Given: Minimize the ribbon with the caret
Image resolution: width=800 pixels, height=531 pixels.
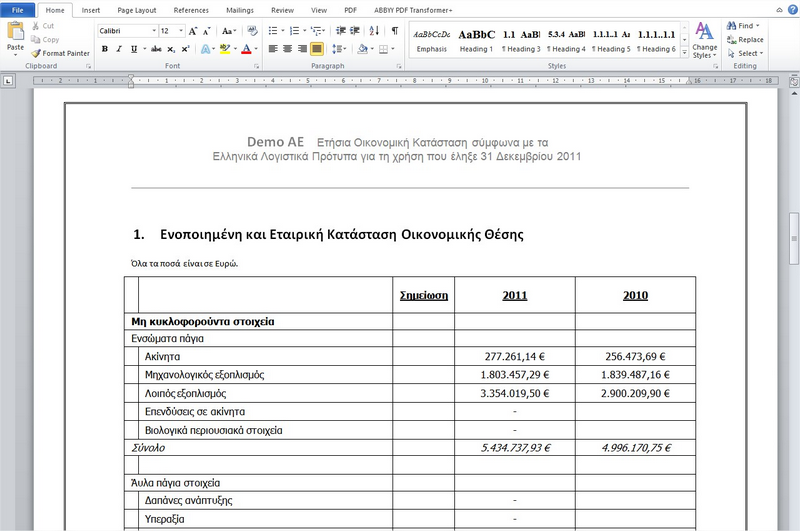Looking at the screenshot, I should click(x=779, y=10).
